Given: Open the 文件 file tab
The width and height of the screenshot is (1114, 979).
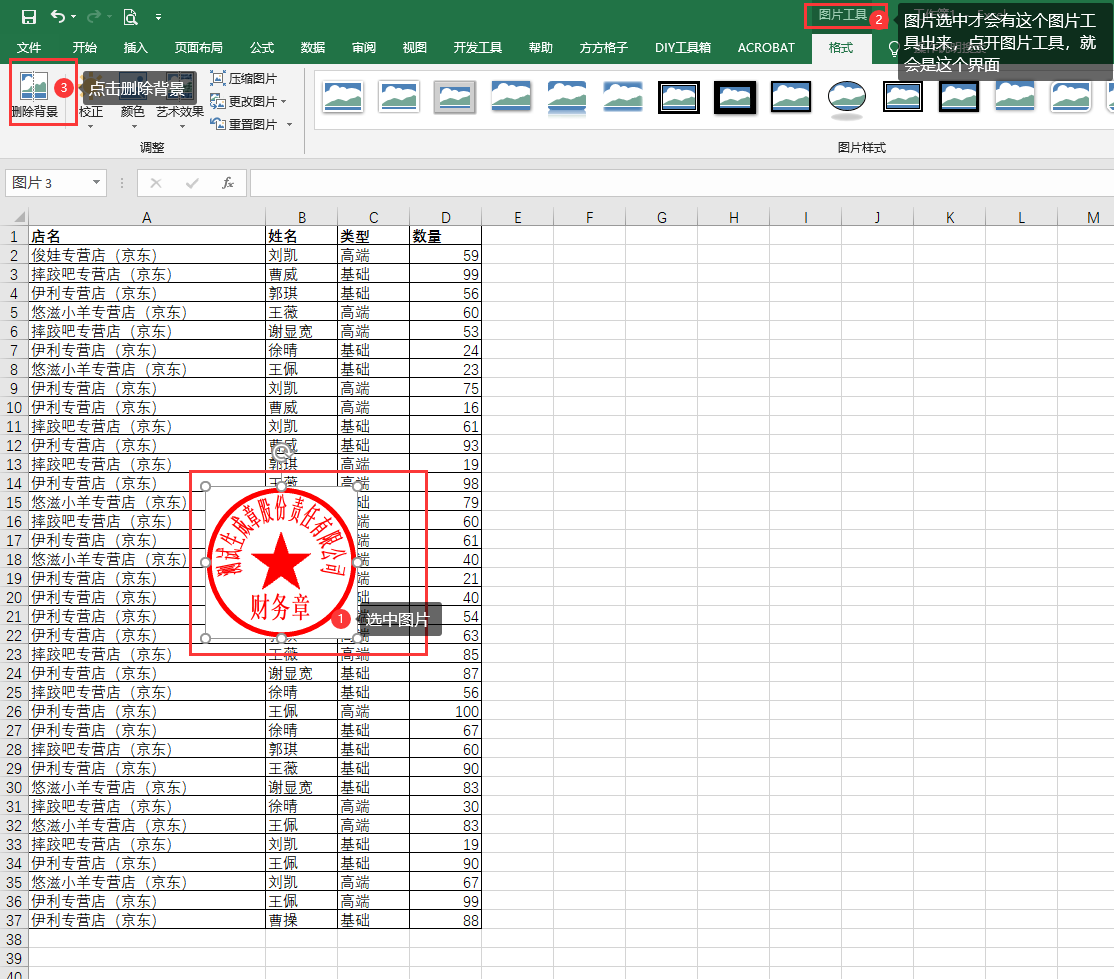Looking at the screenshot, I should [x=28, y=48].
